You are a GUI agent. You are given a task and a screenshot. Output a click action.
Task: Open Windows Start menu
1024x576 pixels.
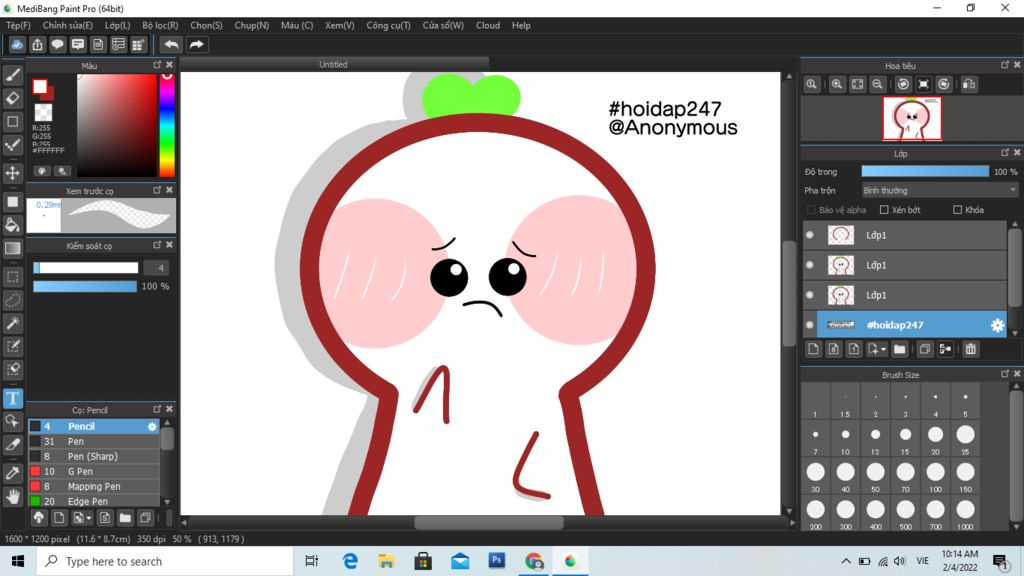18,561
